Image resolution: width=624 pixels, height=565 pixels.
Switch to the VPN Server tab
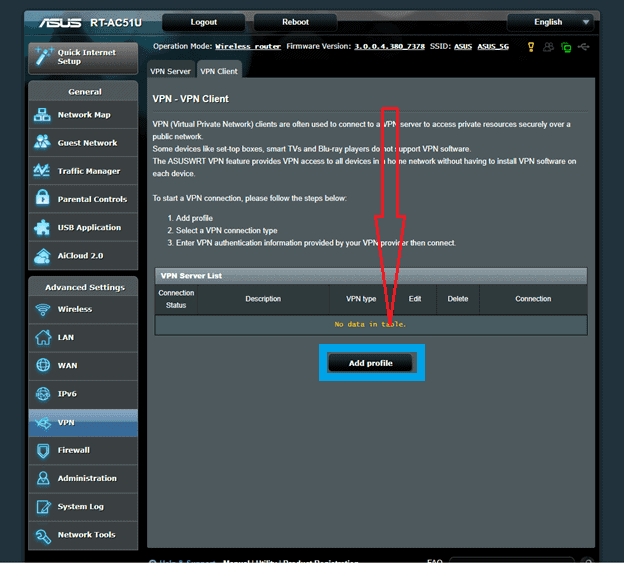coord(170,71)
